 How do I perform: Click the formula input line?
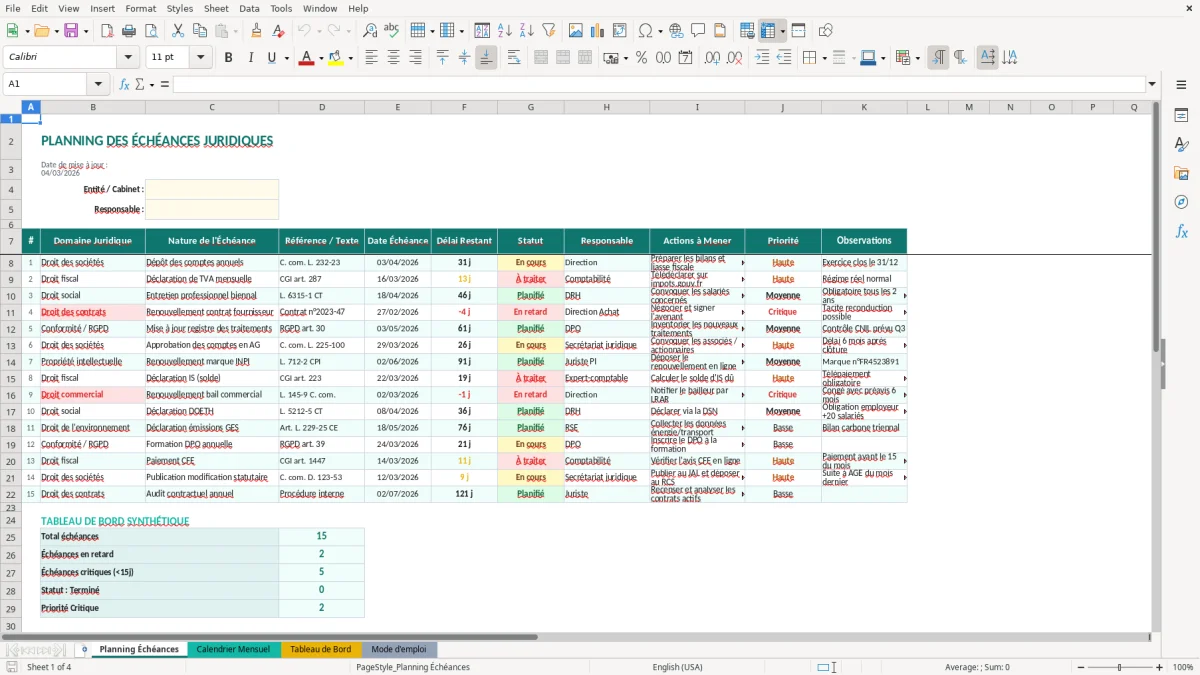tap(658, 84)
